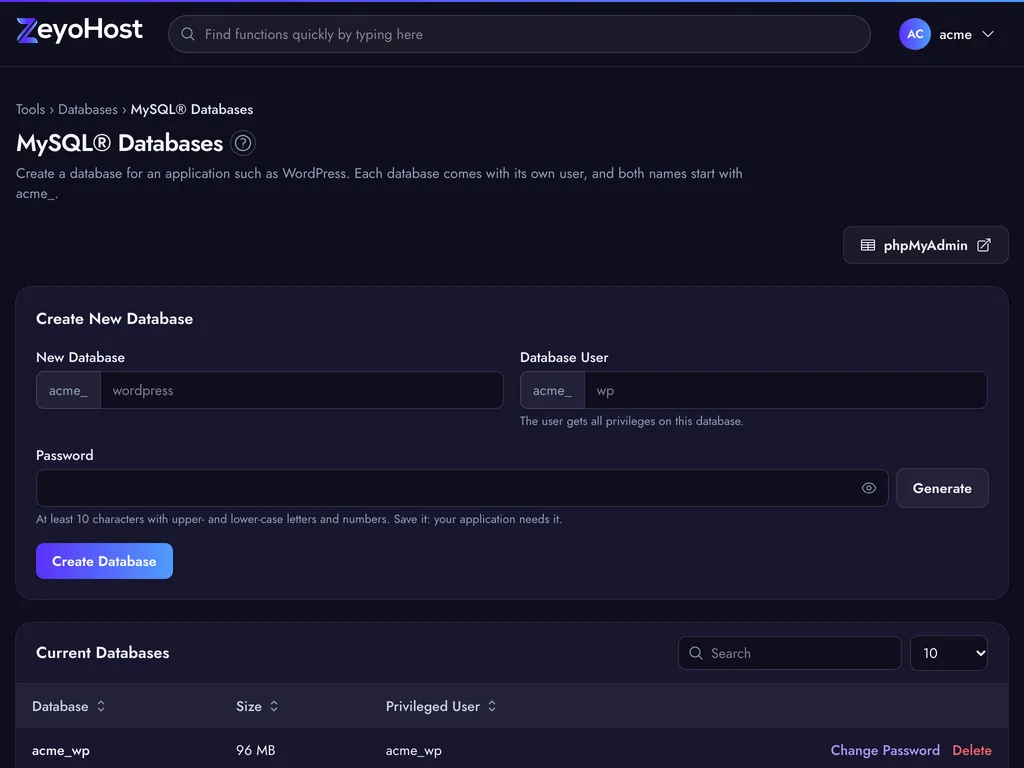Click the 'Database User' field label
The image size is (1024, 768).
(x=564, y=357)
